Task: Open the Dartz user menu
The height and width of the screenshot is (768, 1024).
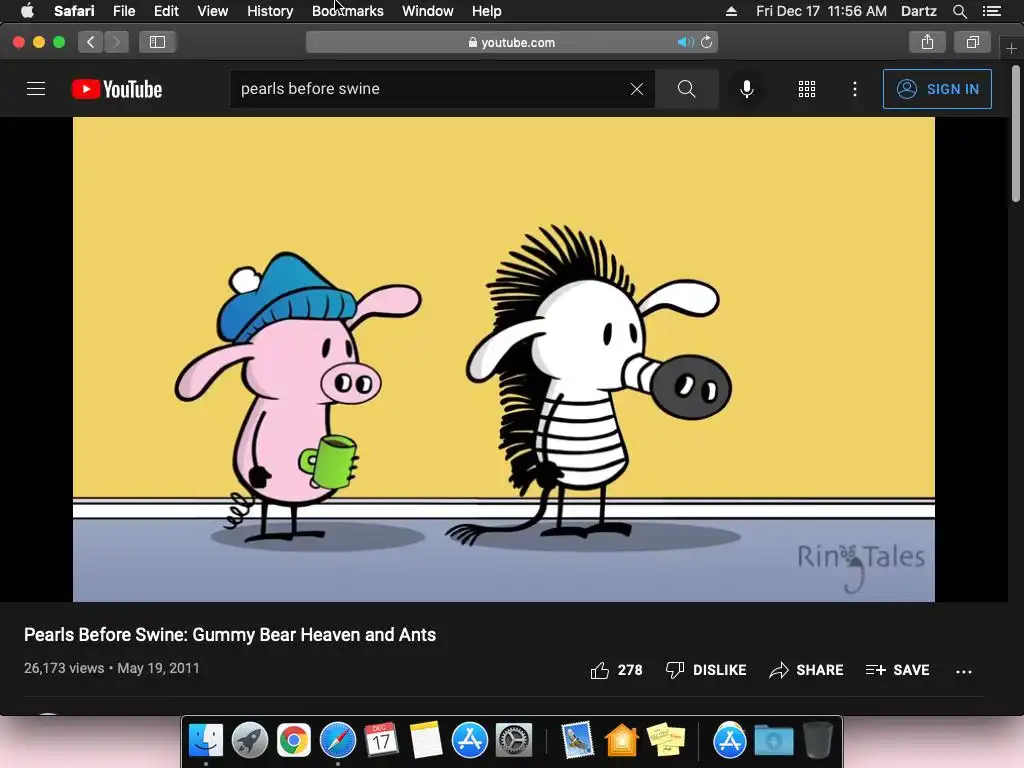Action: coord(918,11)
